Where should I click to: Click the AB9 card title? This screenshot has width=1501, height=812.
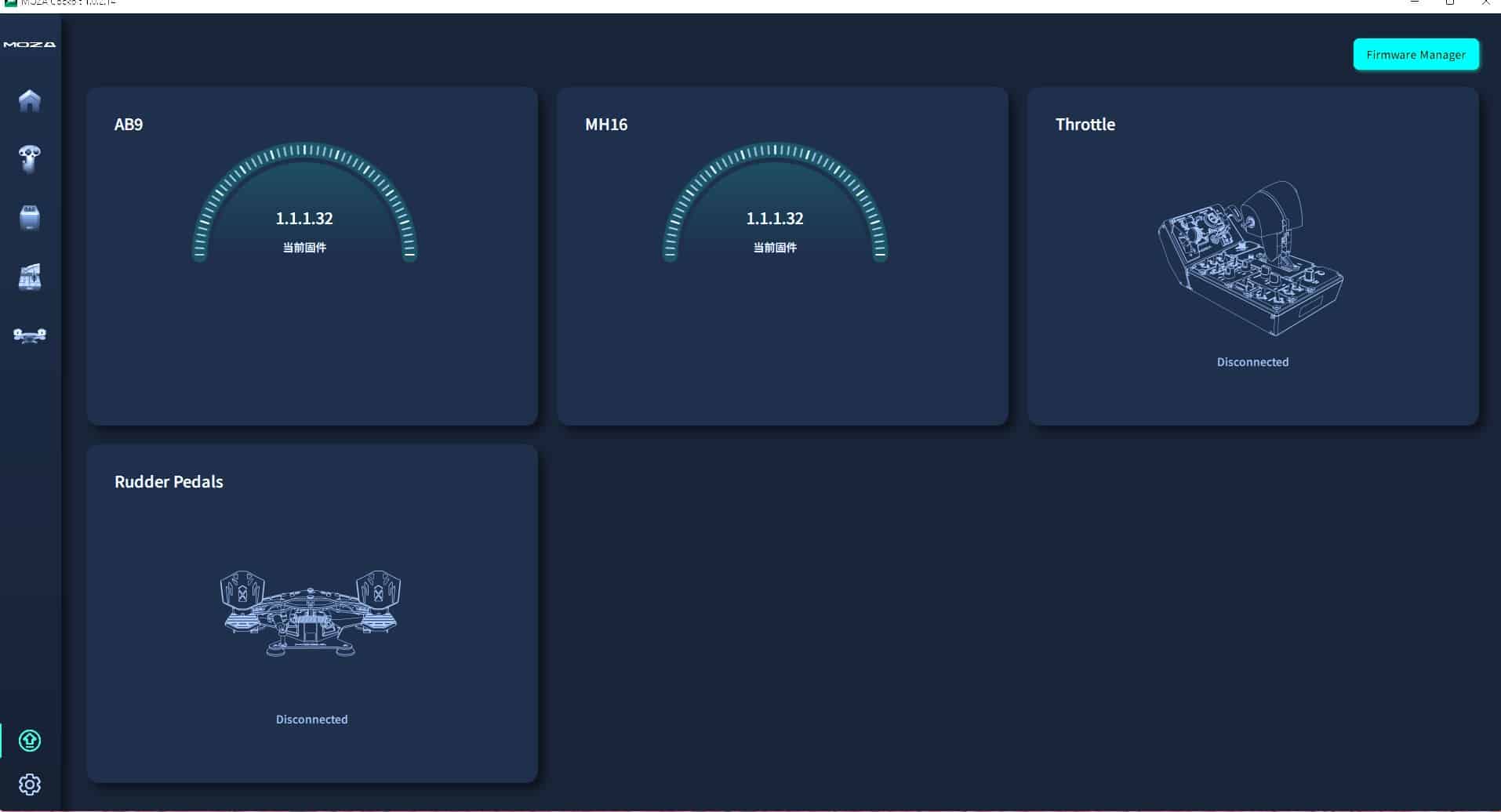coord(129,125)
